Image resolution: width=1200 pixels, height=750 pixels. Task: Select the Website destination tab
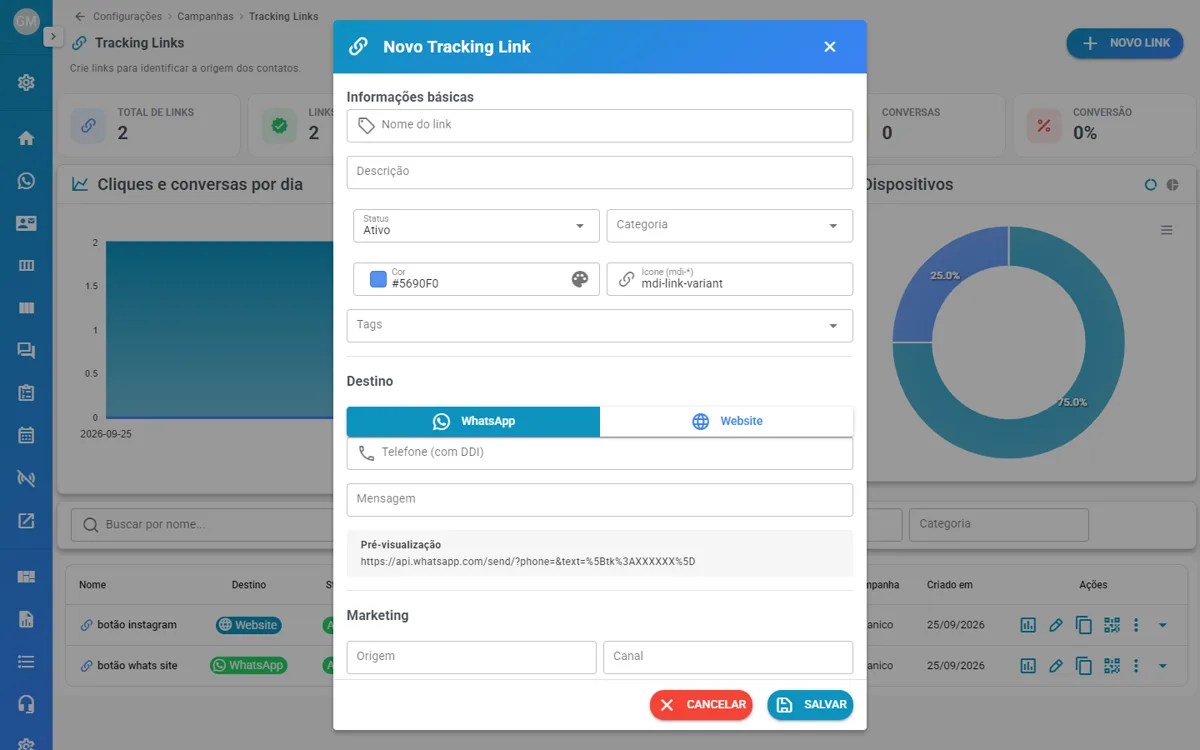(x=727, y=421)
